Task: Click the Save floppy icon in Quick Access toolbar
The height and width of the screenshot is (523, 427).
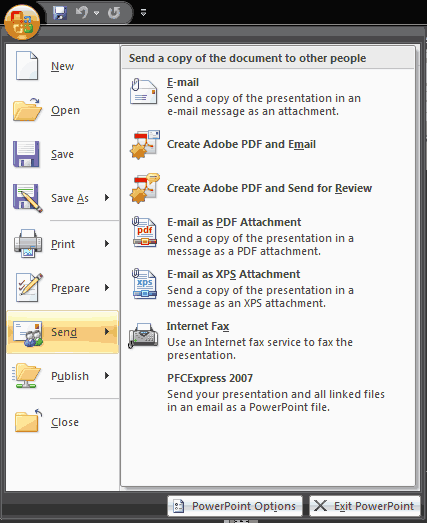Action: click(x=60, y=13)
